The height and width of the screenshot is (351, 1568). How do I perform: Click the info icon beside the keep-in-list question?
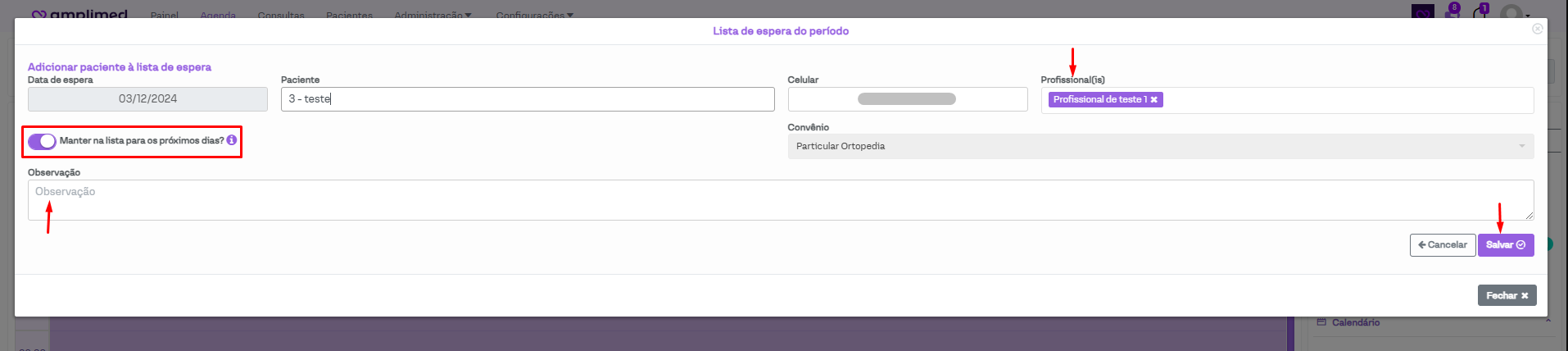(x=232, y=140)
